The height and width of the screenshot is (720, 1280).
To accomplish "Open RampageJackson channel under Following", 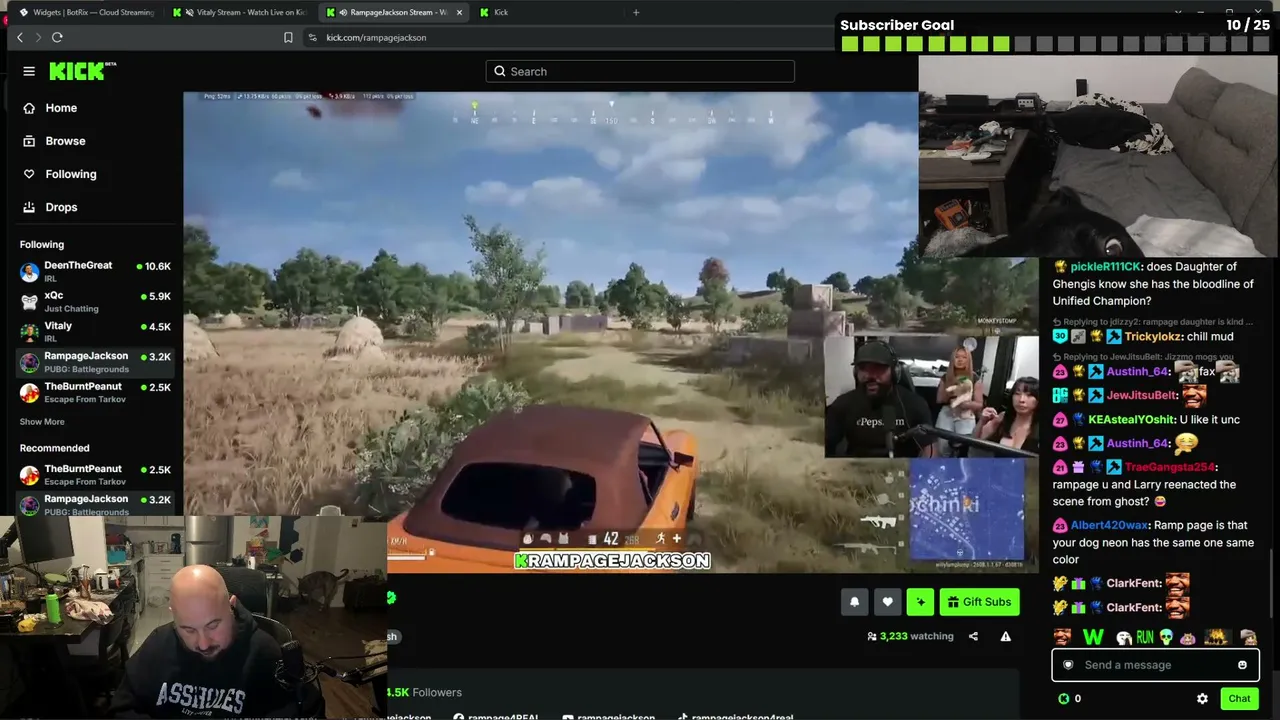I will pyautogui.click(x=96, y=361).
